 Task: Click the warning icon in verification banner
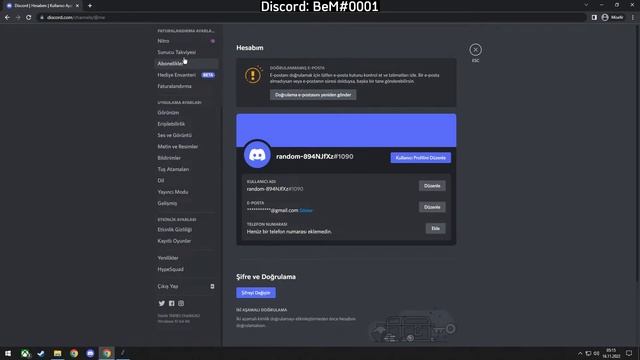click(x=253, y=75)
